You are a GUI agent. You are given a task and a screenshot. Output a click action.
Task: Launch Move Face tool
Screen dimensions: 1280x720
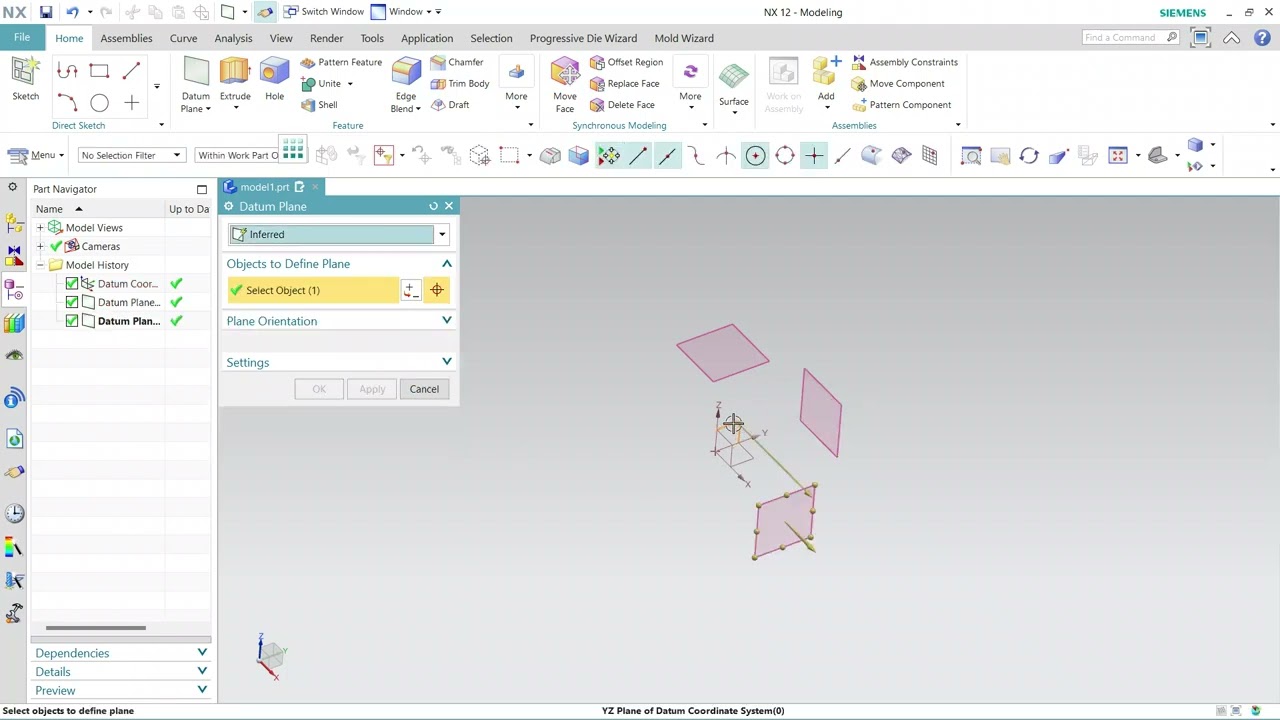pyautogui.click(x=565, y=85)
